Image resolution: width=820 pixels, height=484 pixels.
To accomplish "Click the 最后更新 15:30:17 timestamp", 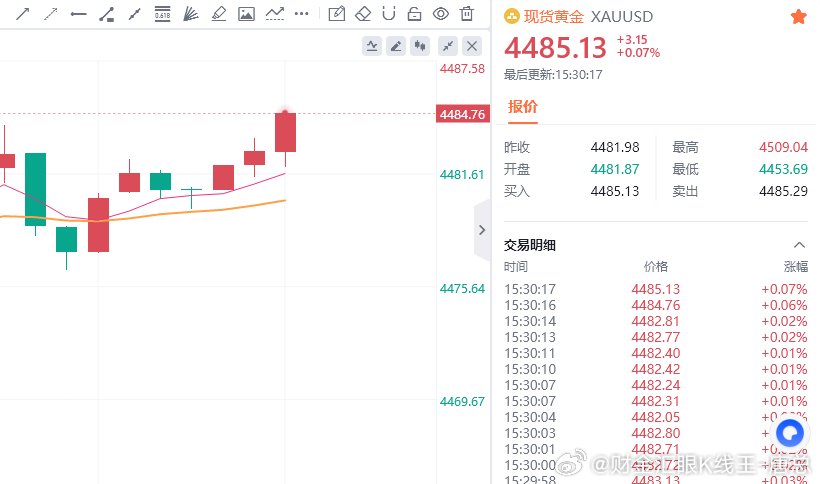I will 553,75.
